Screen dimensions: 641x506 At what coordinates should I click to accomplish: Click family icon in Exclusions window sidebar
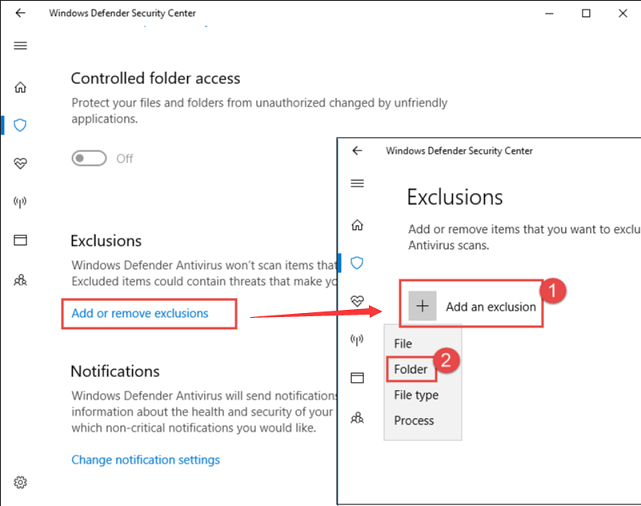pos(357,418)
